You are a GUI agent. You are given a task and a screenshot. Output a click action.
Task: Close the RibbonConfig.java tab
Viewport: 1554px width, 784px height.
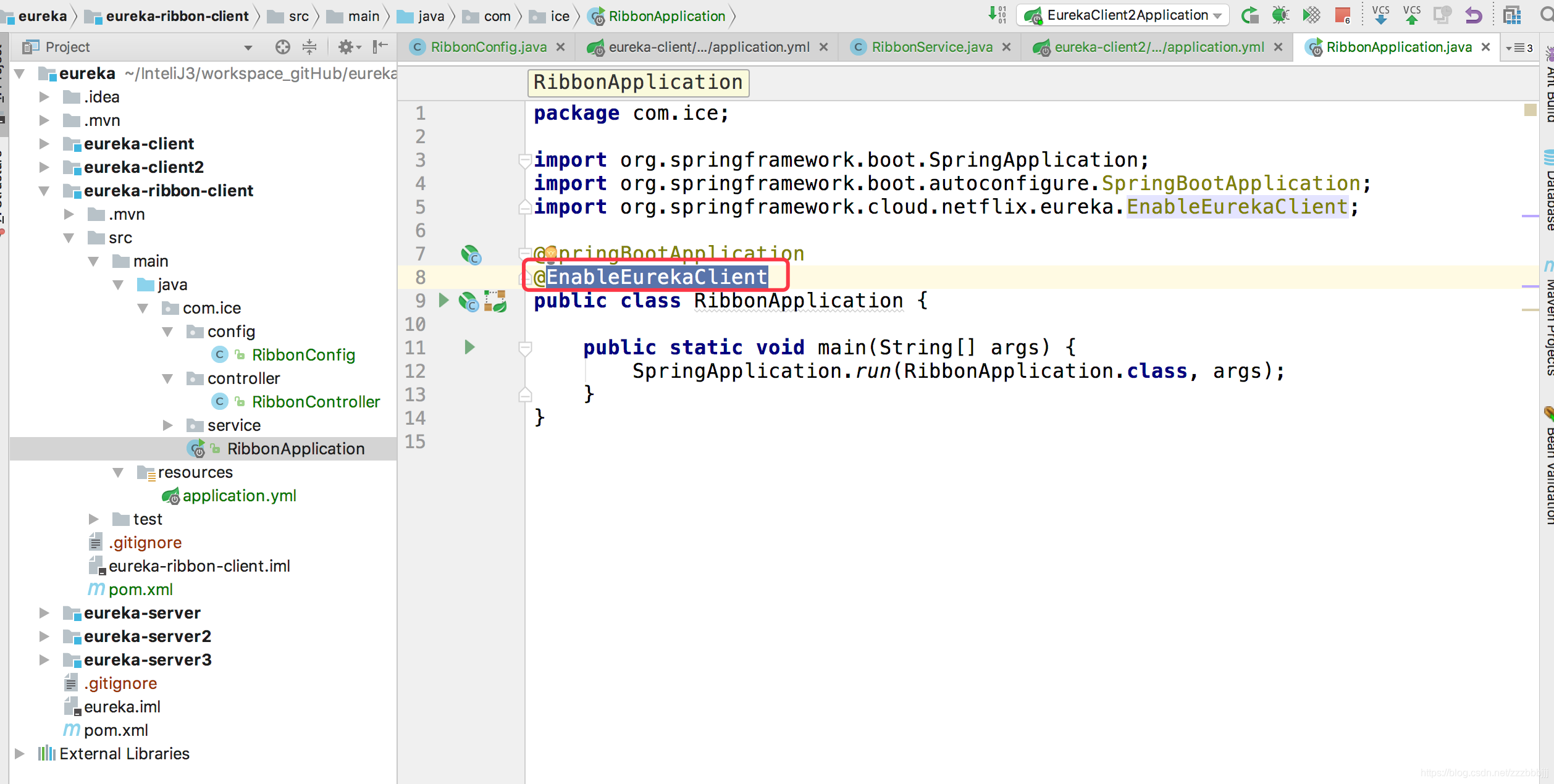pos(561,47)
